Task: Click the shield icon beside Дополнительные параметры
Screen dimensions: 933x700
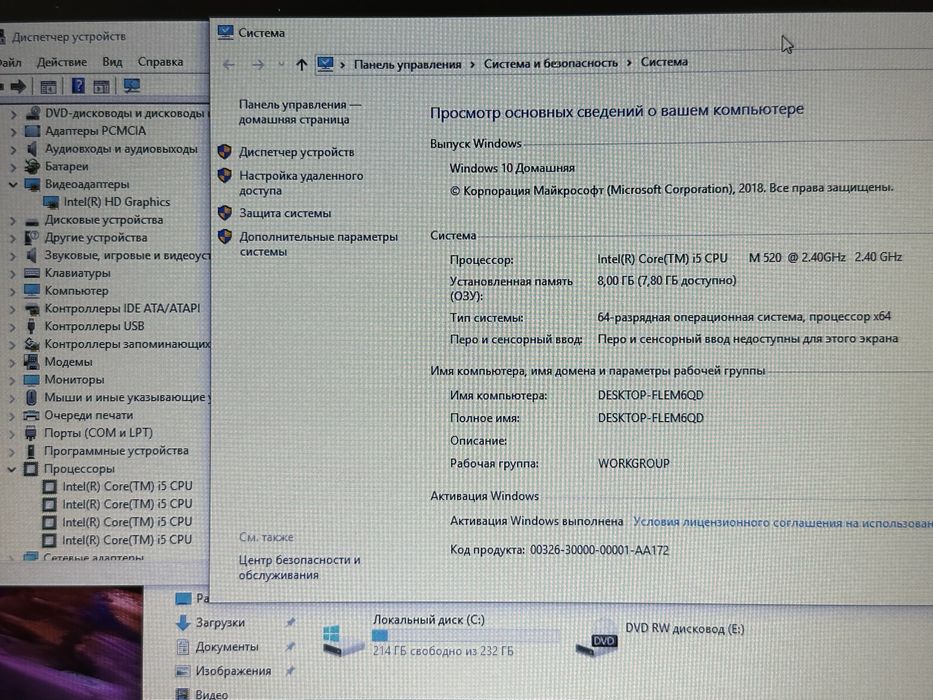Action: click(x=224, y=236)
